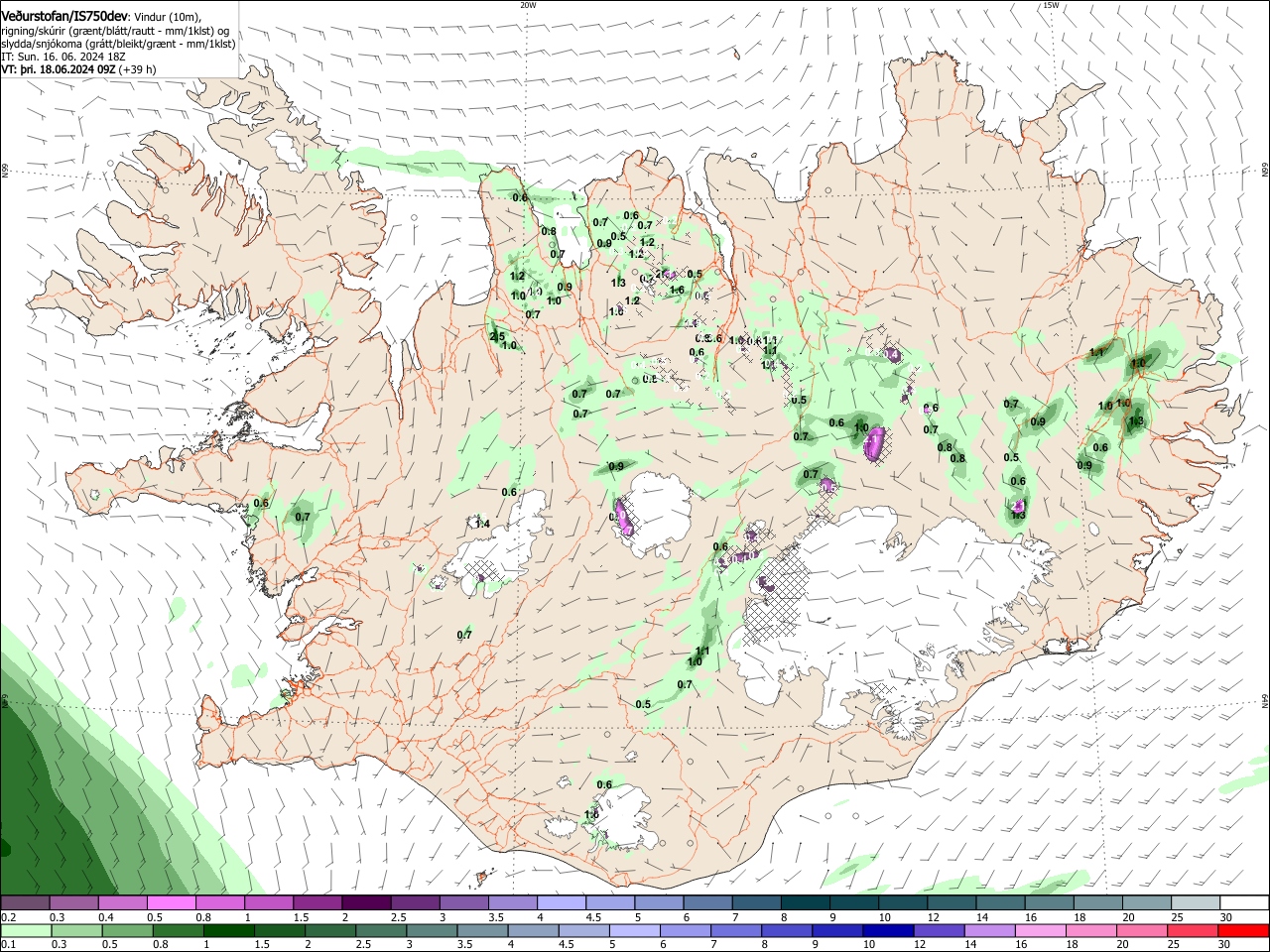The height and width of the screenshot is (952, 1270).
Task: Select the medium green swatch labelled 0.5, lower row
Action: pos(127,931)
